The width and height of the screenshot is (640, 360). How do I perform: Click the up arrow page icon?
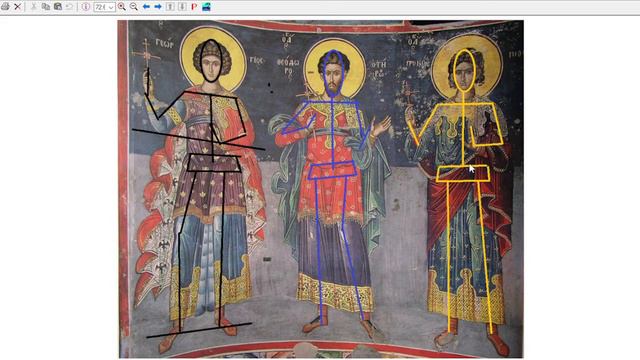coord(170,7)
